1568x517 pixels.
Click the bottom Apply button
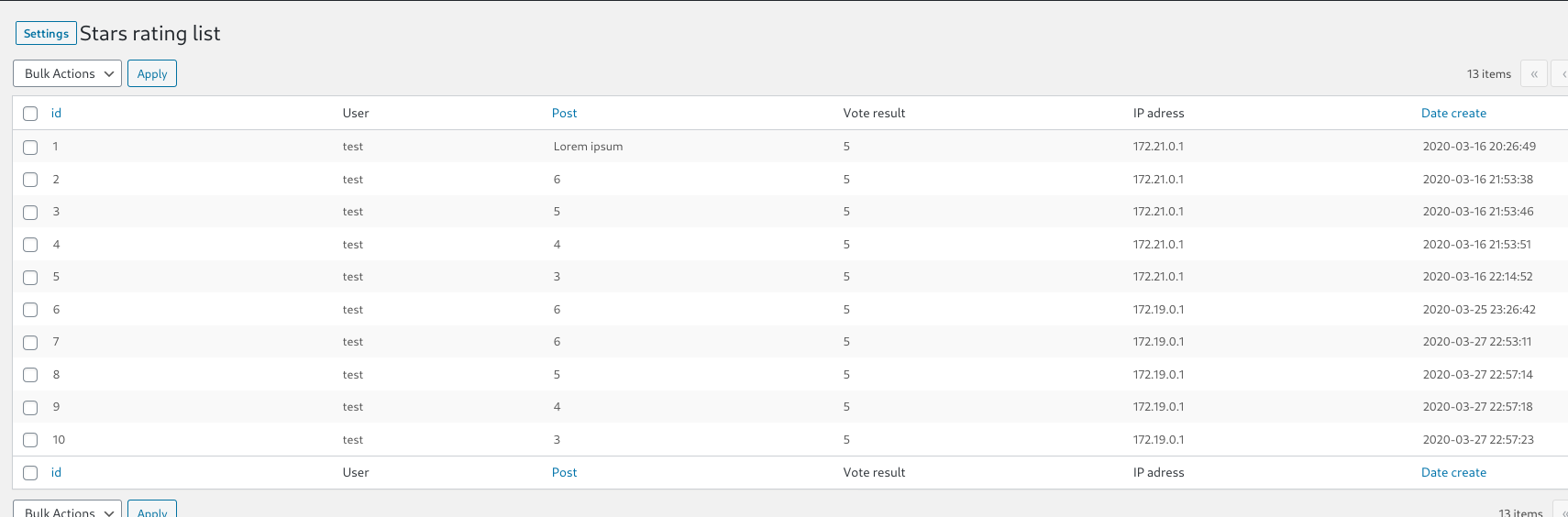152,510
